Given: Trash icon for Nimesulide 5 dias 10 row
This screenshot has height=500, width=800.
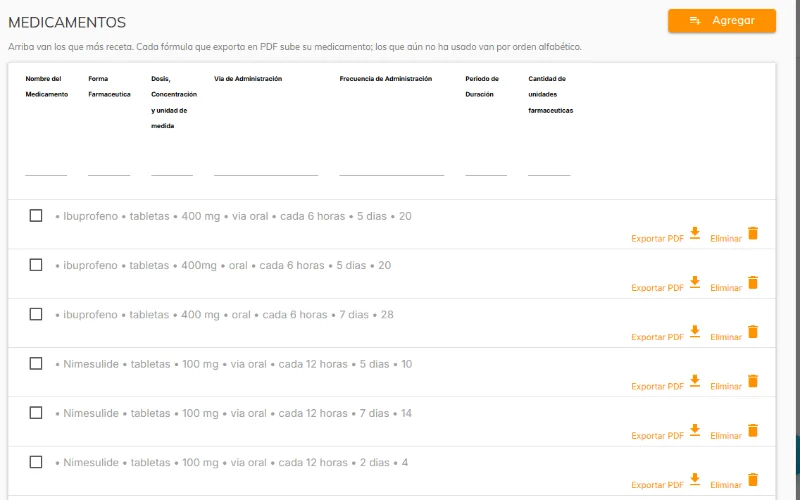Looking at the screenshot, I should (753, 381).
